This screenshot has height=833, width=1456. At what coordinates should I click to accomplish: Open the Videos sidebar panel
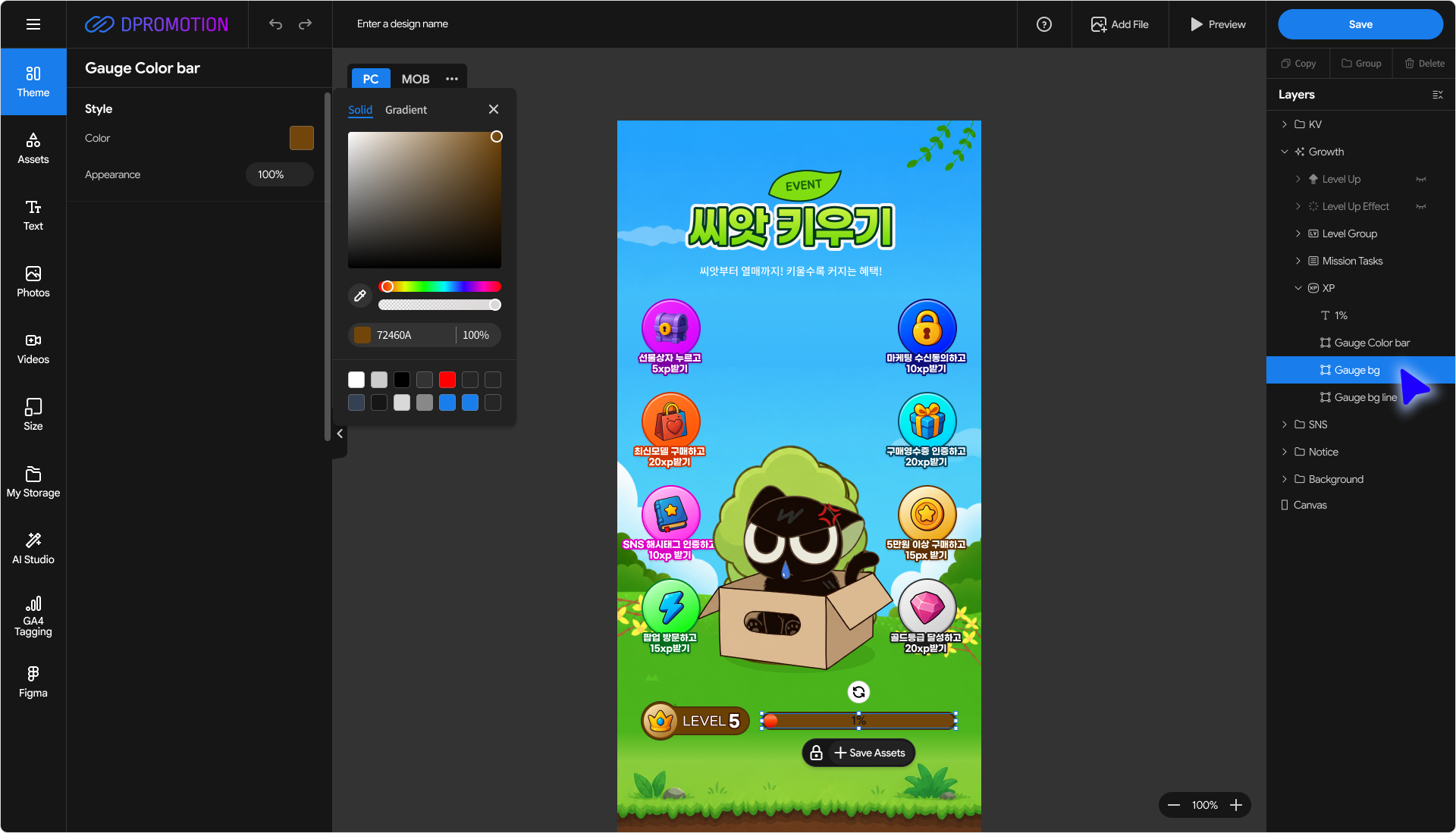[33, 349]
